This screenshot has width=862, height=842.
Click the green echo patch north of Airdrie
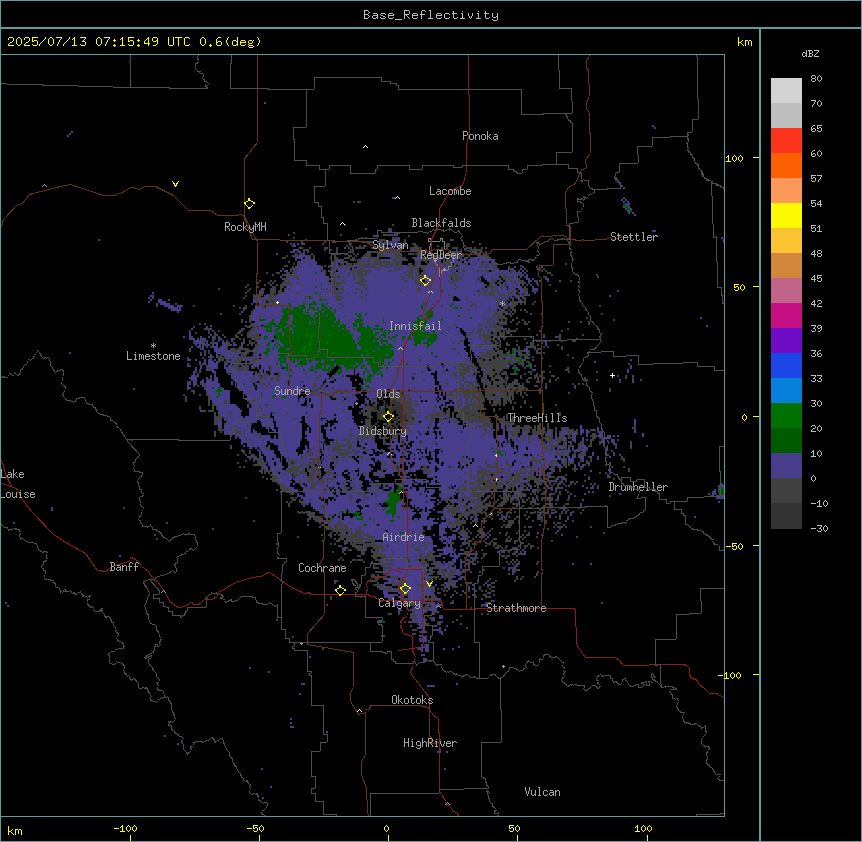click(x=394, y=500)
